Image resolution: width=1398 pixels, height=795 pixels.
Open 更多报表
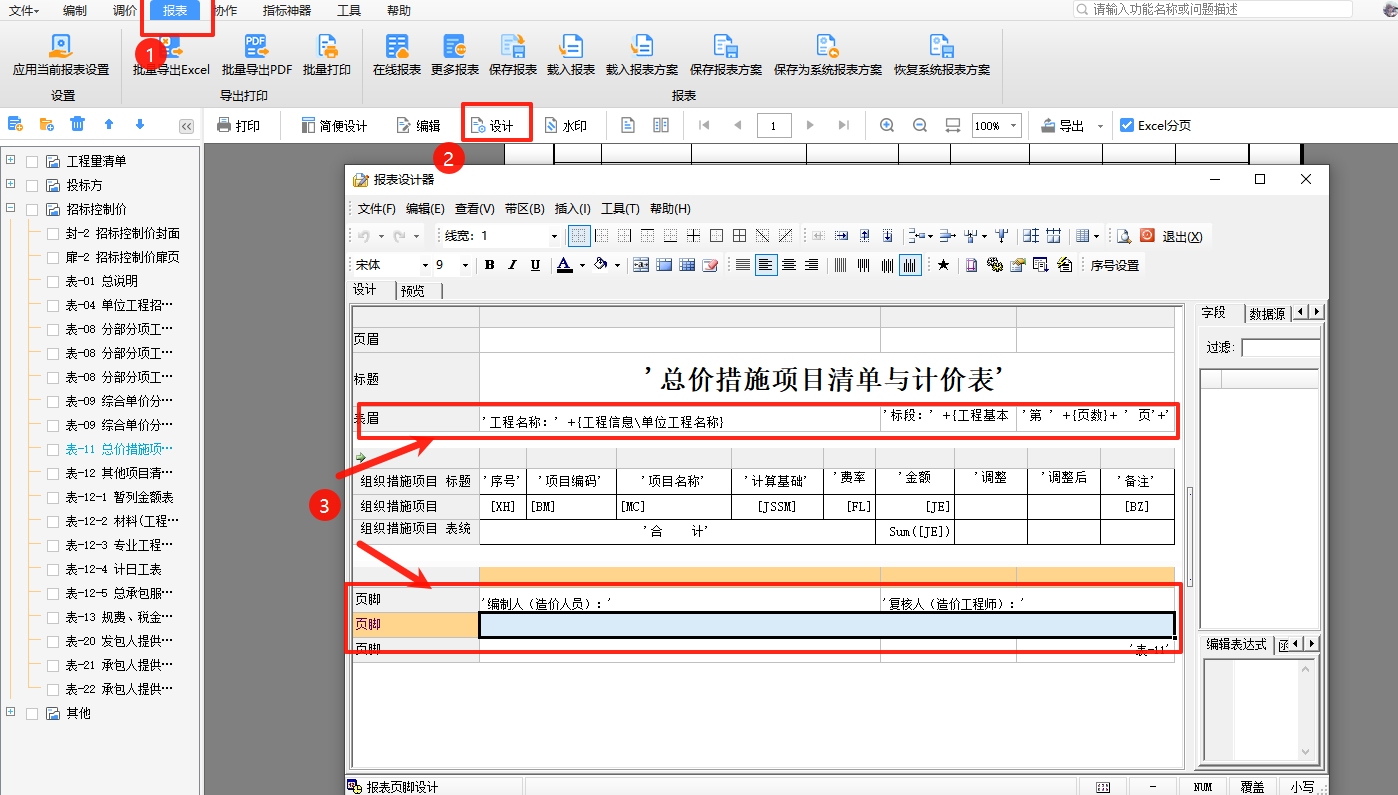coord(455,55)
